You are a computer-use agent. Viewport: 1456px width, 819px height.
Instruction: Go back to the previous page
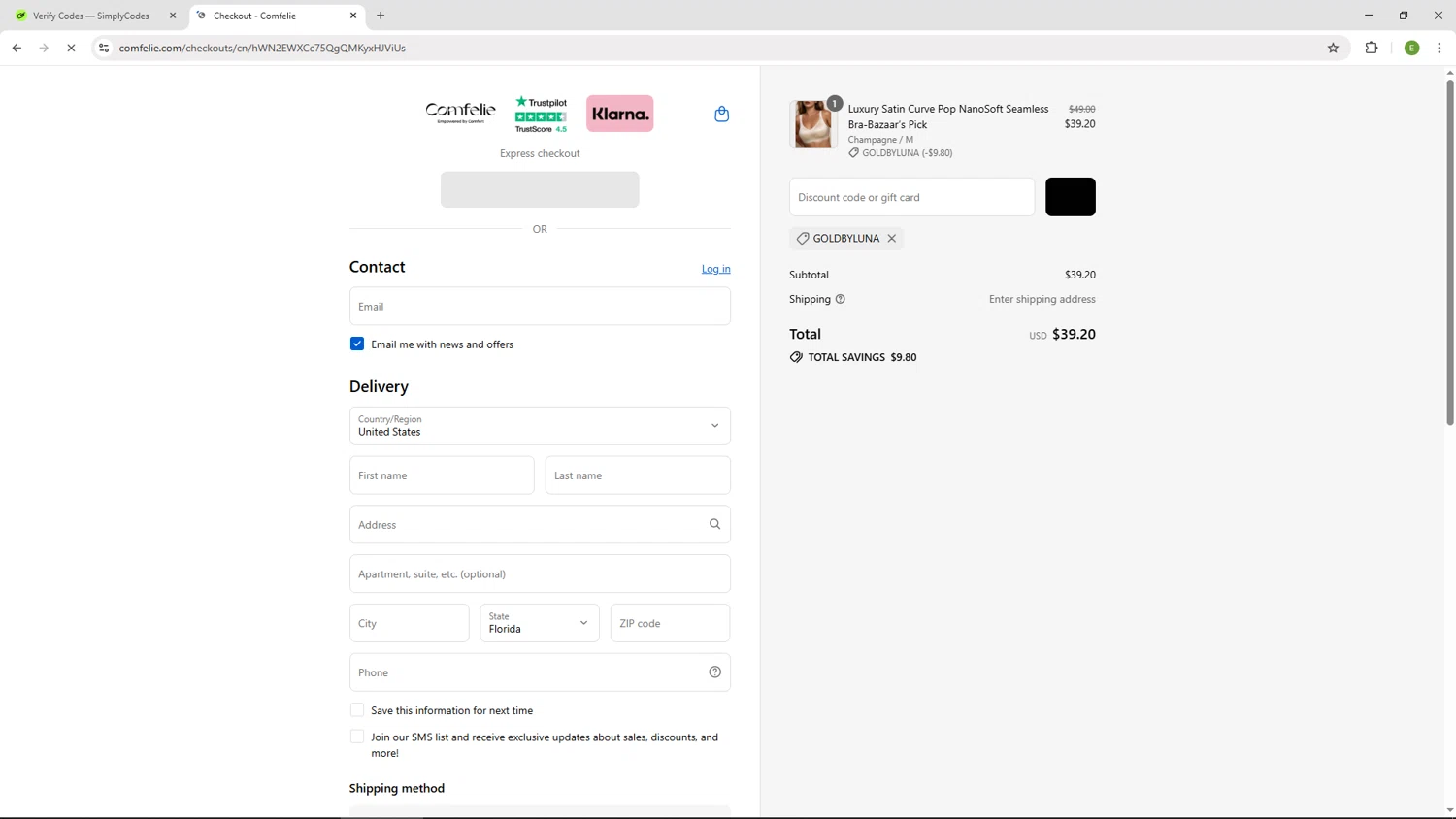tap(17, 48)
